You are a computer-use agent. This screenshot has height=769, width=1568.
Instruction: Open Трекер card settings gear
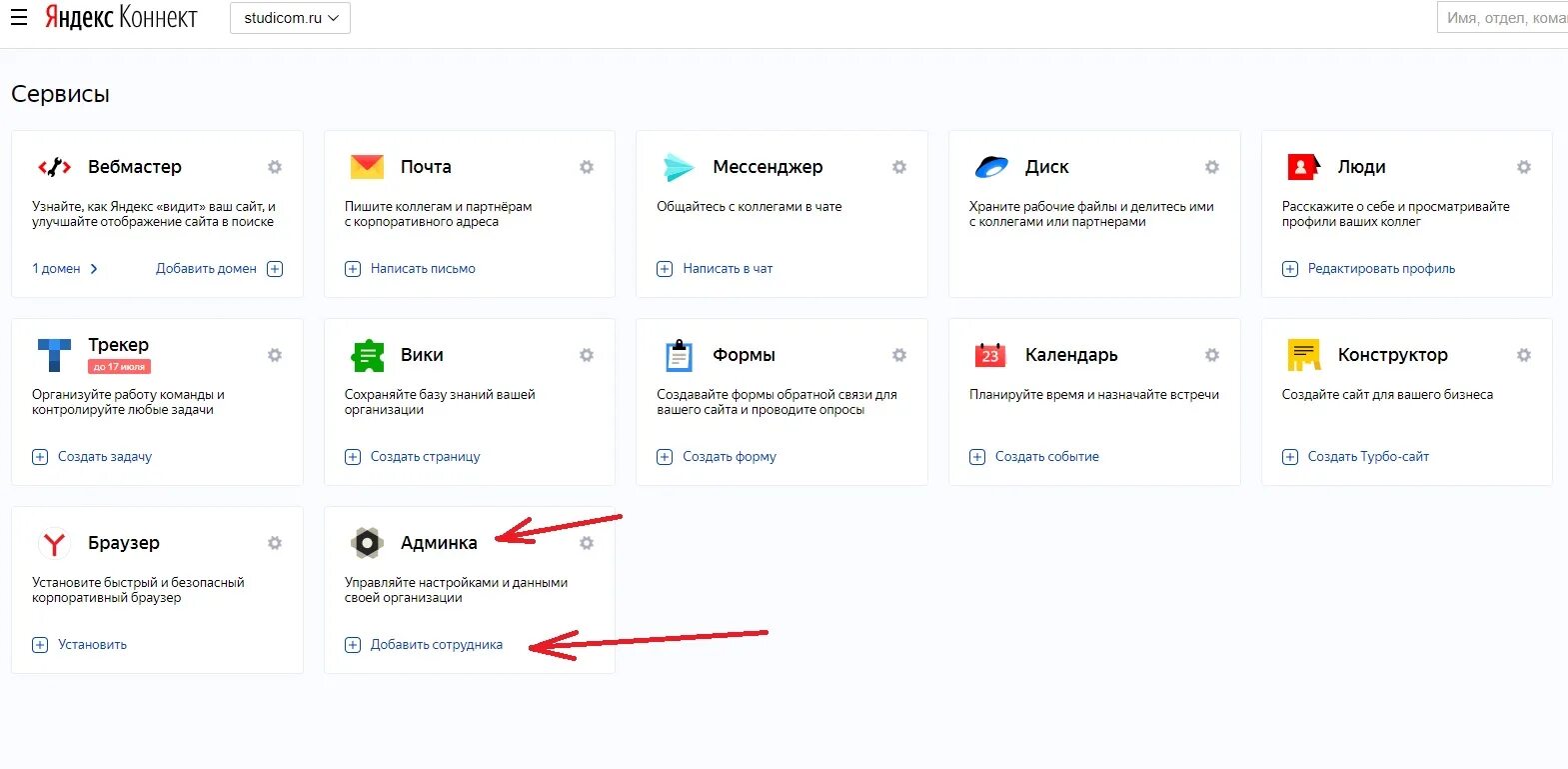click(275, 355)
